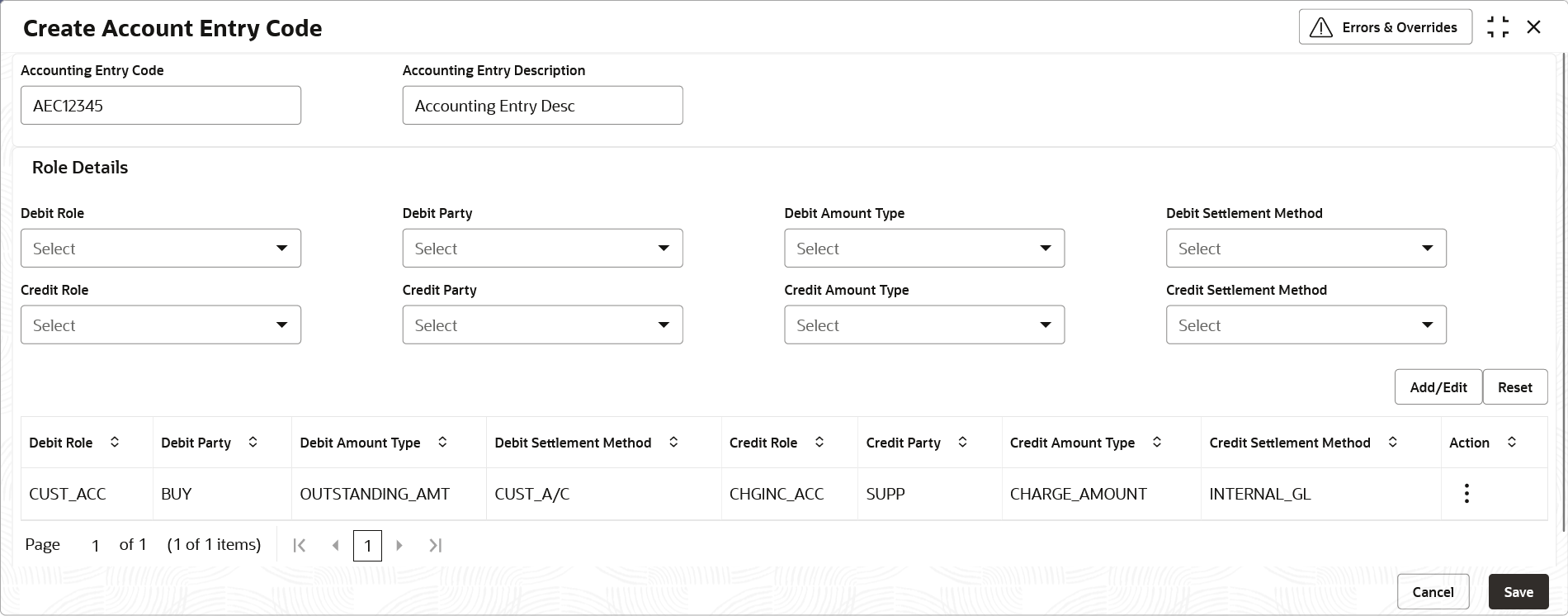Expand the Credit Amount Type dropdown
1568x616 pixels.
pos(924,325)
